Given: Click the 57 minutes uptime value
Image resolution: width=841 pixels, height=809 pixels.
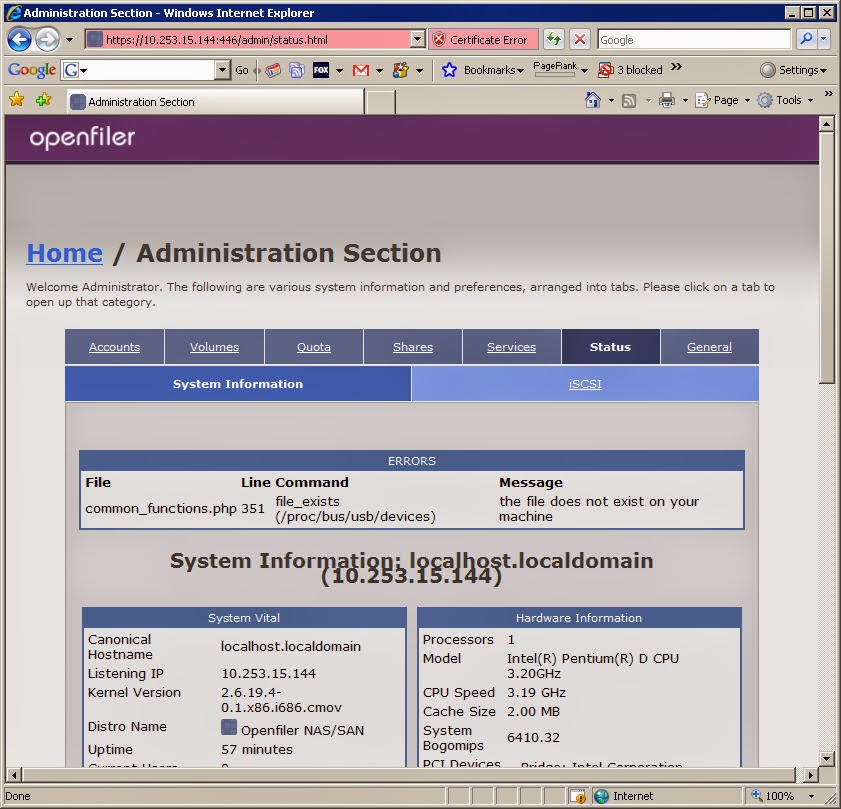Looking at the screenshot, I should (x=257, y=749).
